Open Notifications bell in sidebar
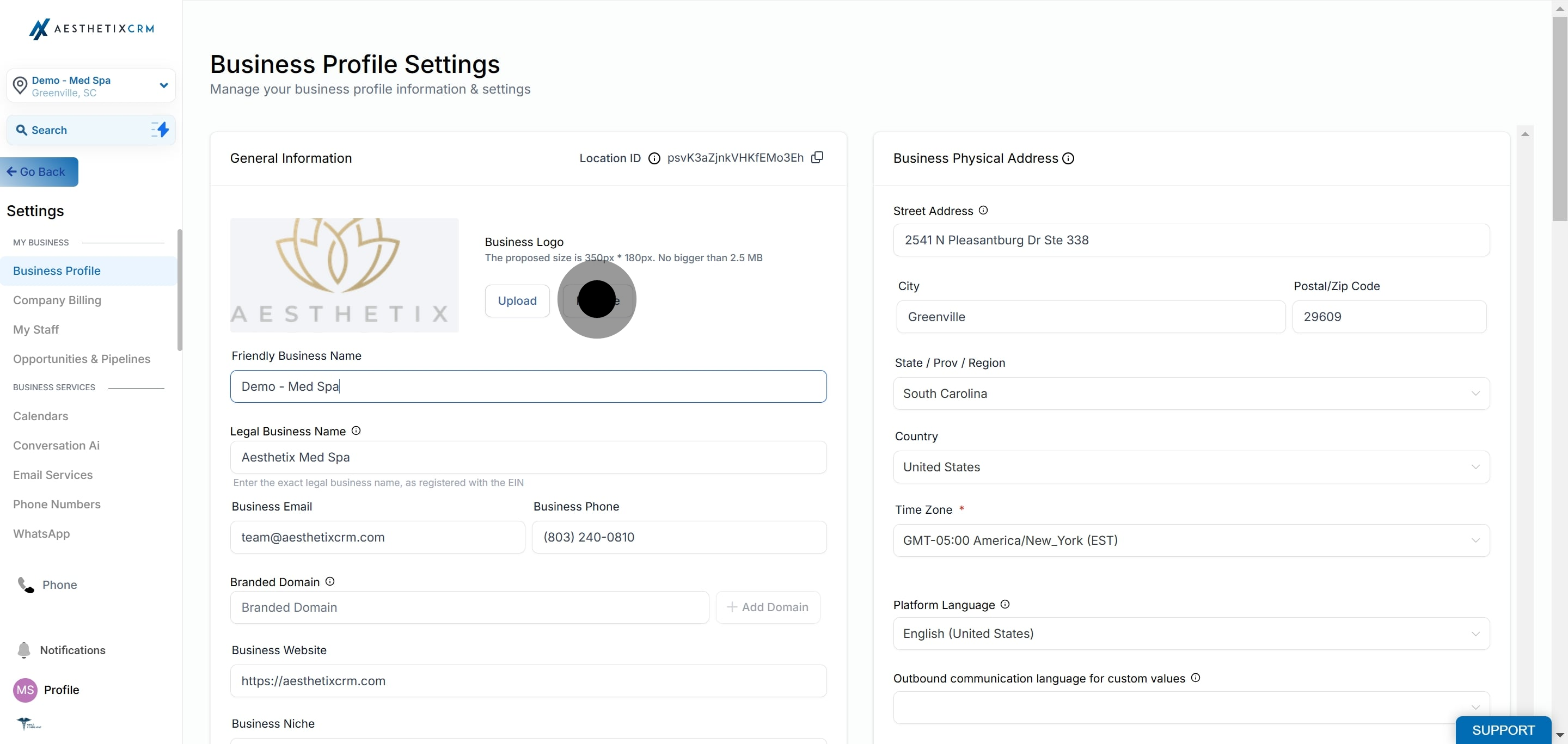Screen dimensions: 1568x744 click(24, 650)
